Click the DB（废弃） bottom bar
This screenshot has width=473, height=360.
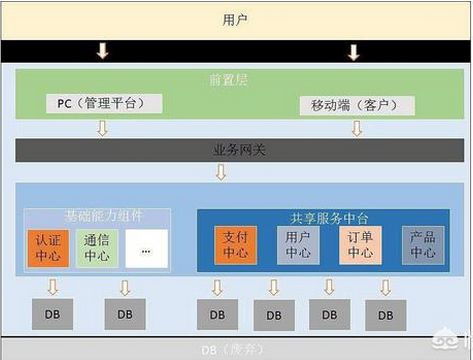click(x=236, y=349)
